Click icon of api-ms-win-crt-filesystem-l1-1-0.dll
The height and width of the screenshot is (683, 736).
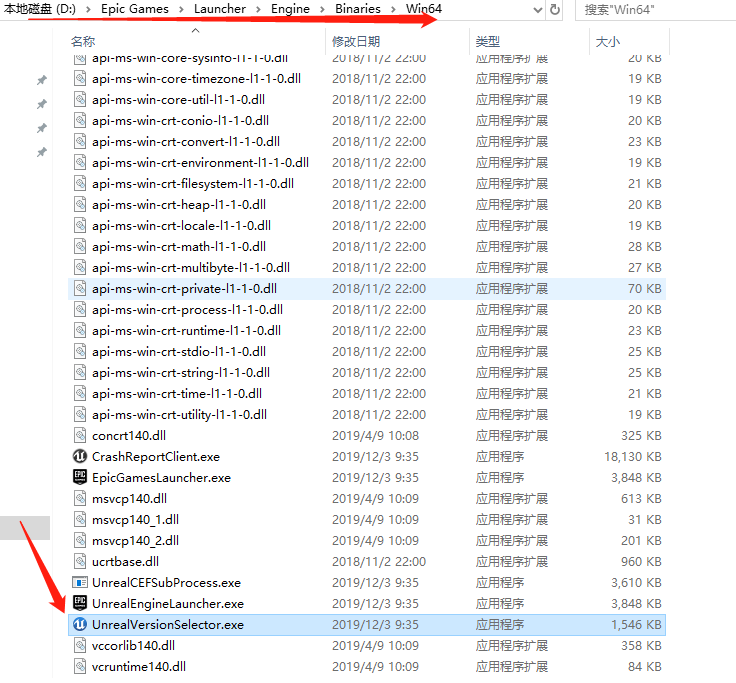(x=80, y=184)
